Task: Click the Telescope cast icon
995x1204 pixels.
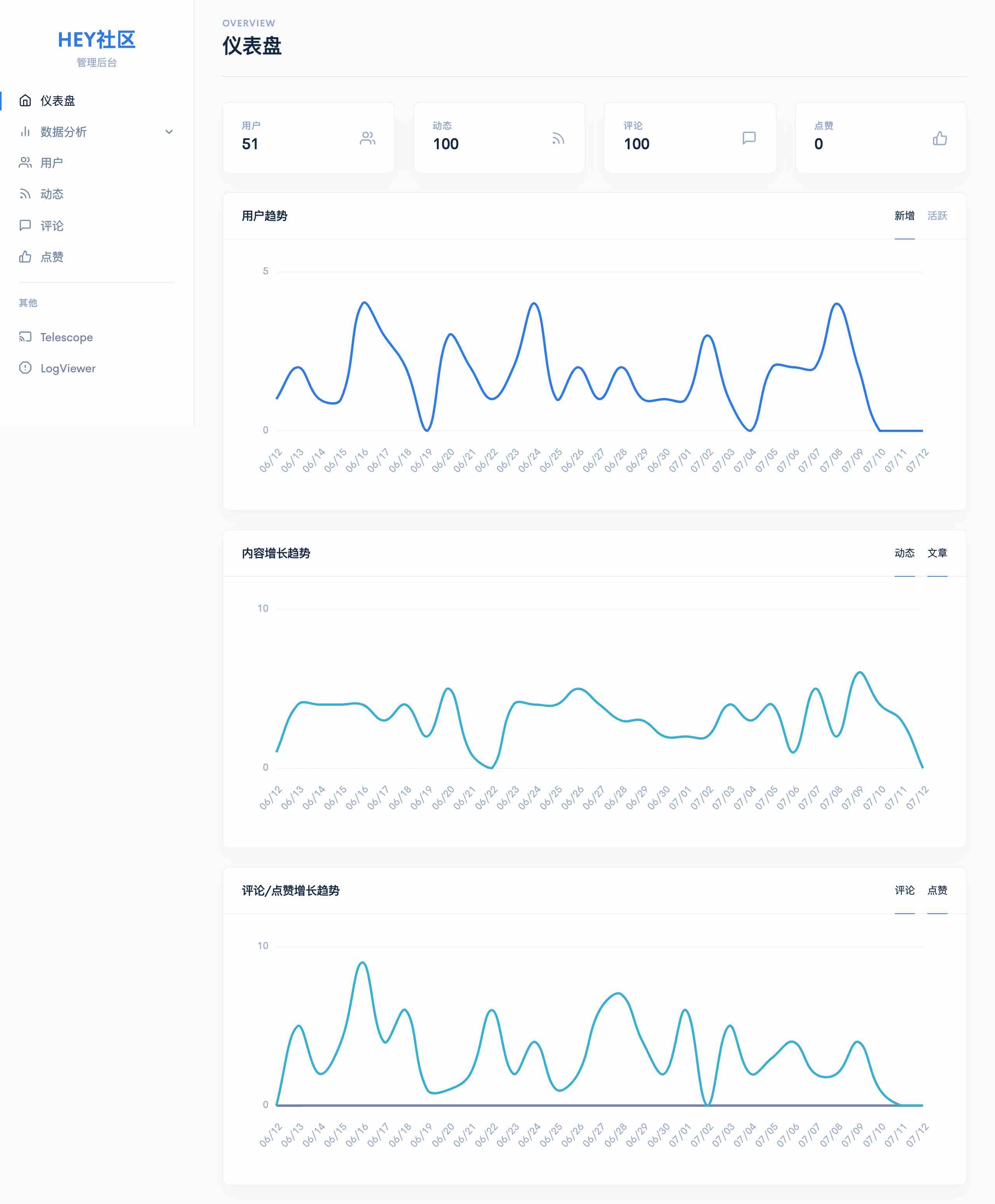Action: [25, 337]
